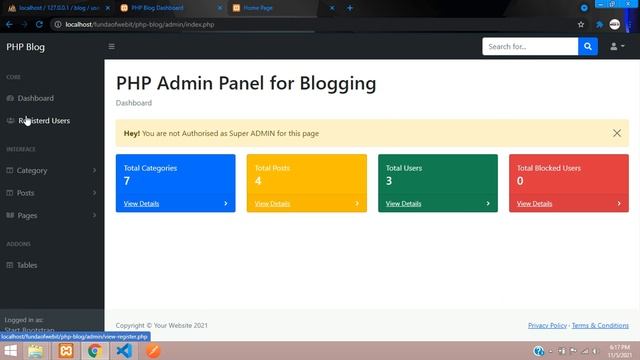Bookmark this page with the star
Screen dimensions: 640x360
581,24
